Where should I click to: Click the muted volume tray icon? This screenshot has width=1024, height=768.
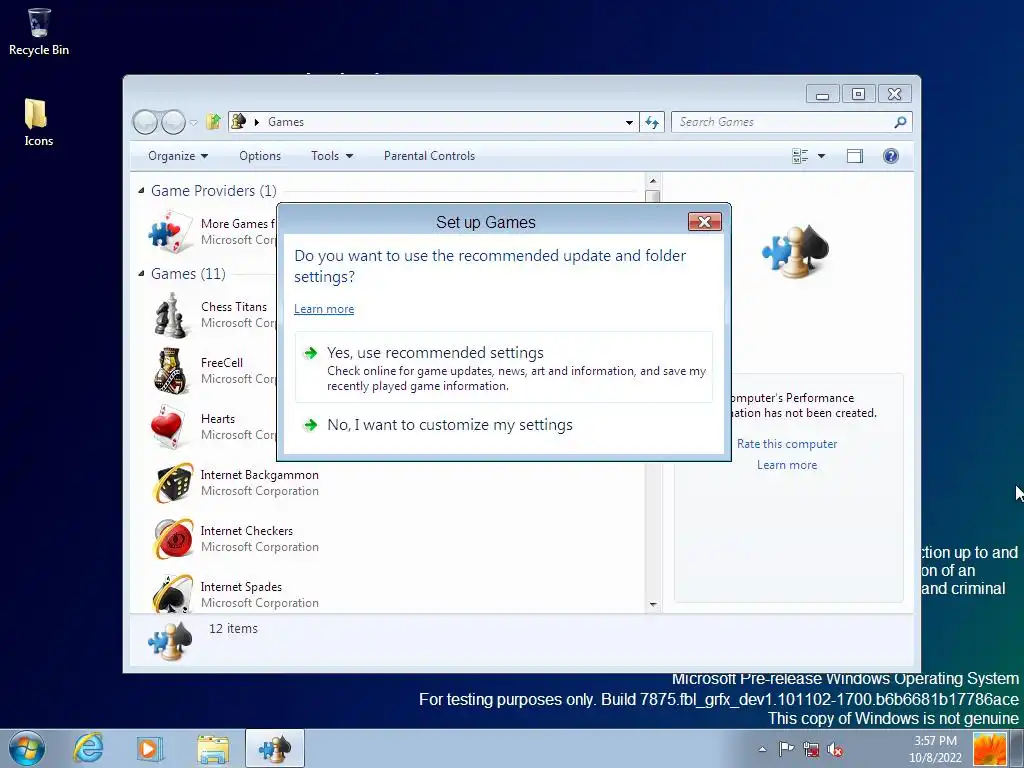click(835, 749)
